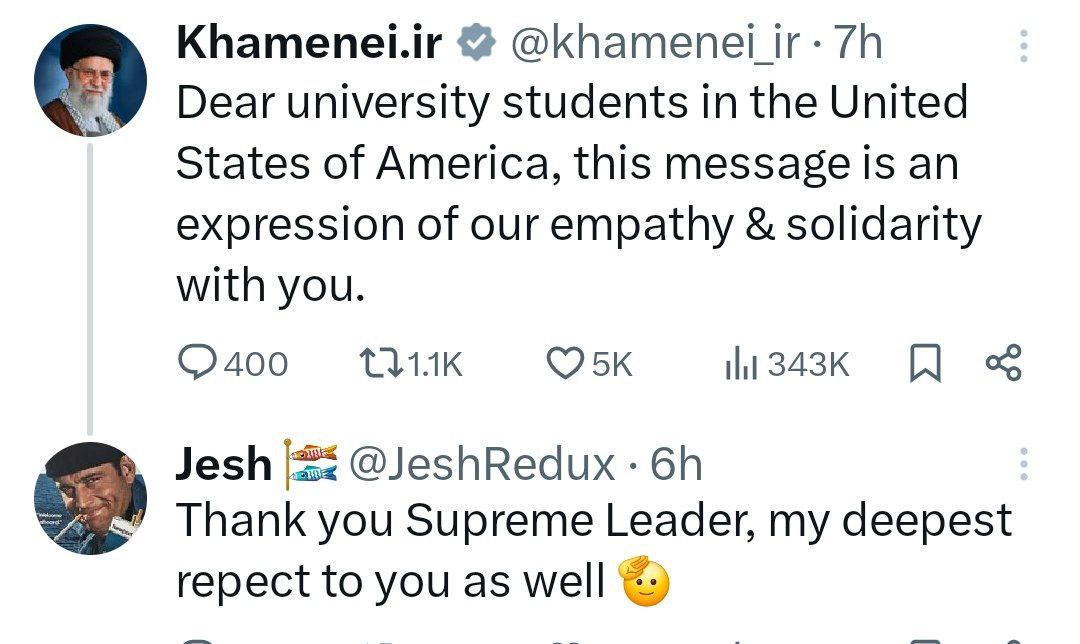This screenshot has height=644, width=1080.
Task: Open the 6h timestamp of Jesh's reply
Action: tap(676, 465)
